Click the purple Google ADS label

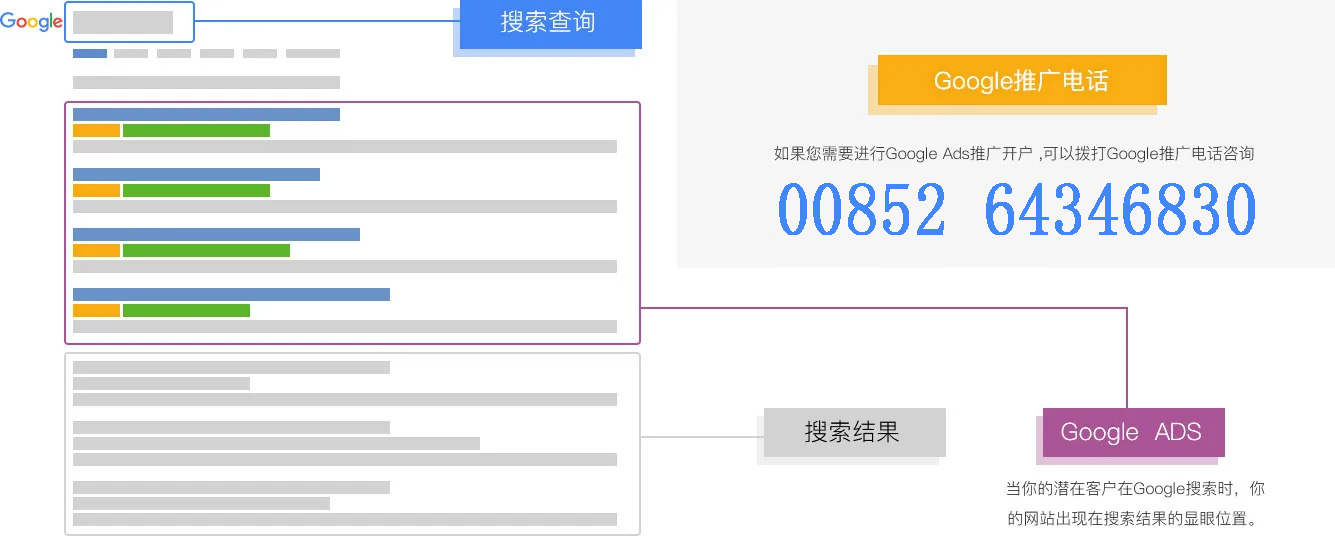(x=1133, y=432)
